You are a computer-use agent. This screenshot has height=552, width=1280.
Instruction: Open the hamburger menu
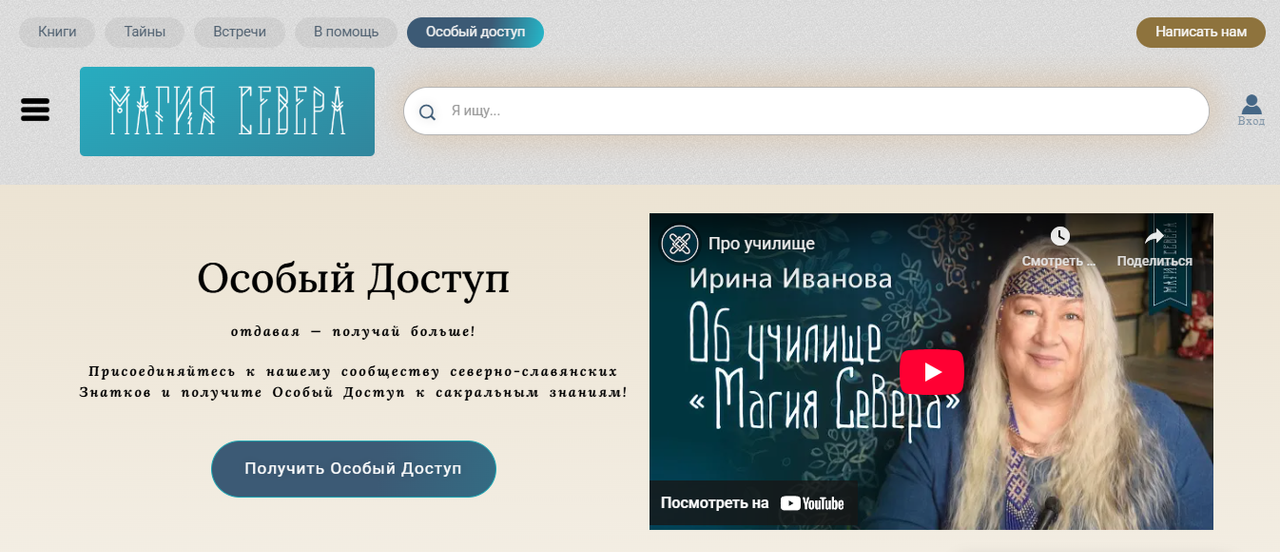tap(35, 110)
